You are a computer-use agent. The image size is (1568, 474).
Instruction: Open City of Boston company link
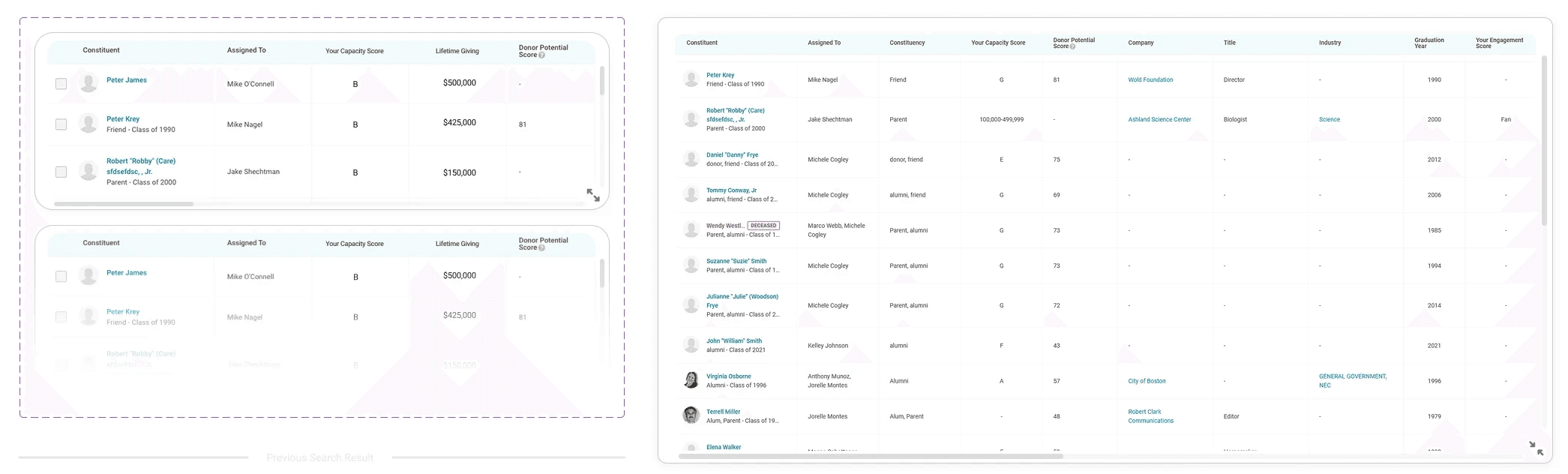coord(1147,381)
